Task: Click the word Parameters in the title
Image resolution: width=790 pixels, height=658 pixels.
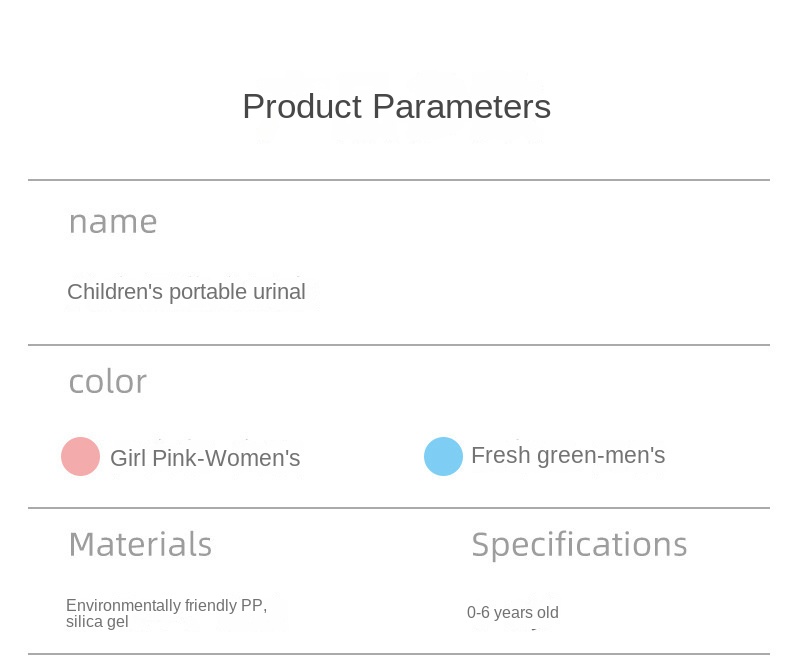Action: 461,106
